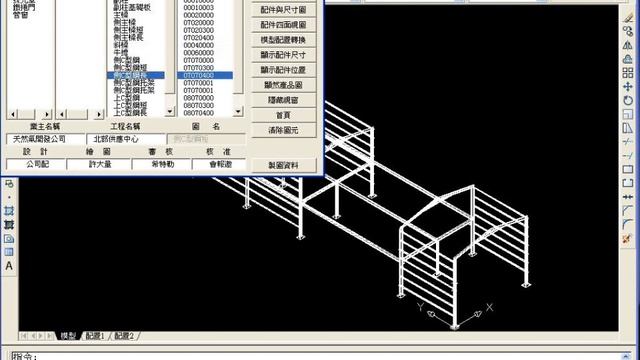The height and width of the screenshot is (360, 640).
Task: Select the Move tool with cross arrows
Action: (628, 87)
